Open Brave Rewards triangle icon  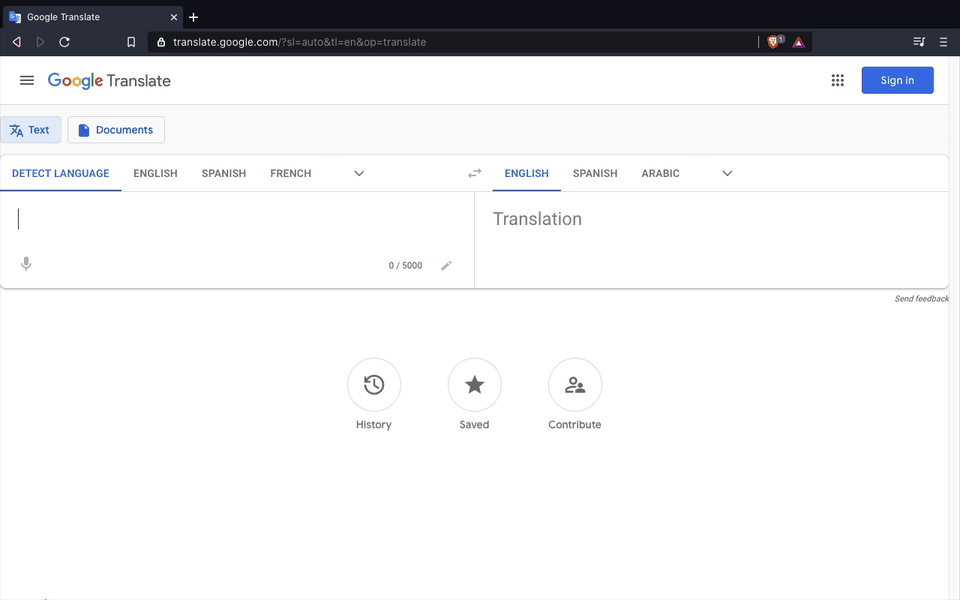click(x=798, y=42)
